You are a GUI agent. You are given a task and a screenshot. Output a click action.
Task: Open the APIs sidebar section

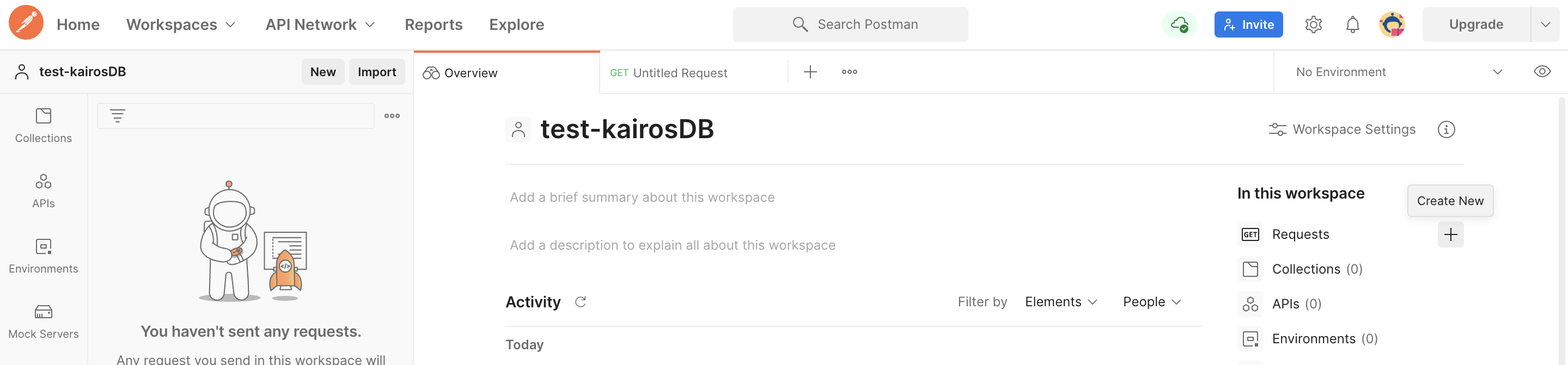43,191
